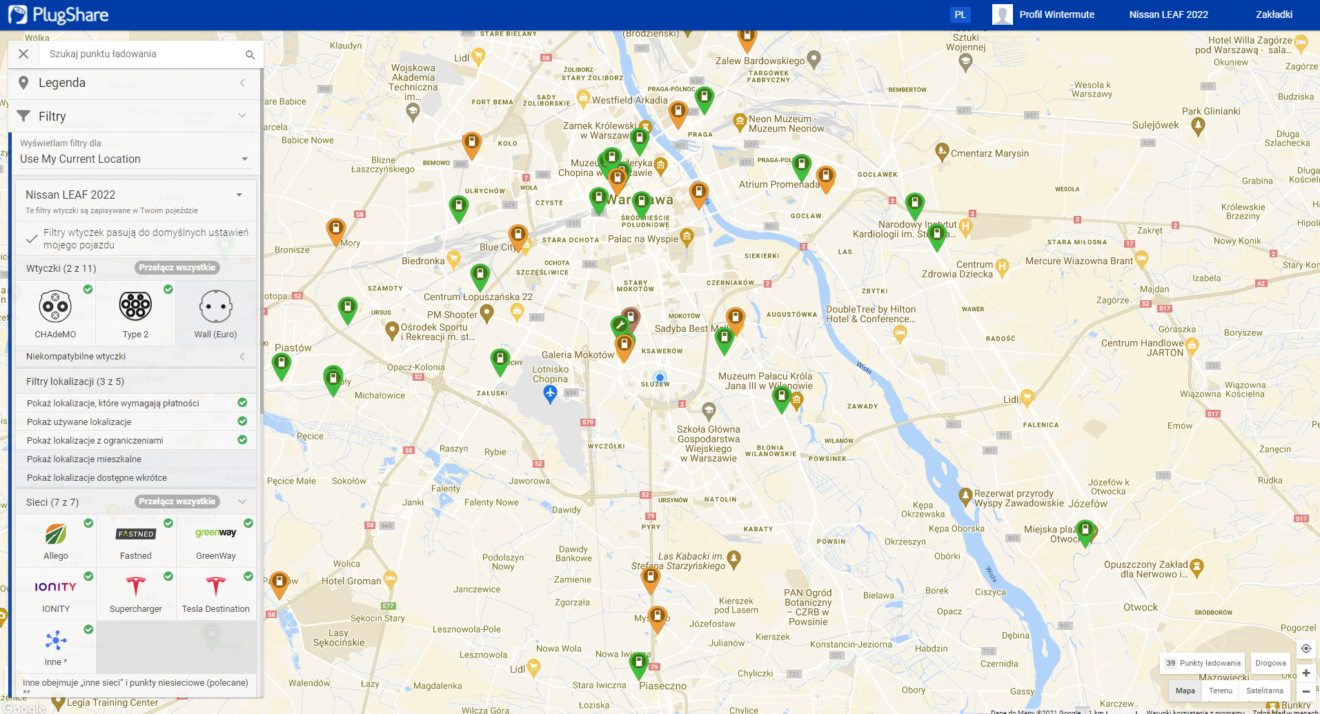Toggle locations requiring payment filter

135,403
